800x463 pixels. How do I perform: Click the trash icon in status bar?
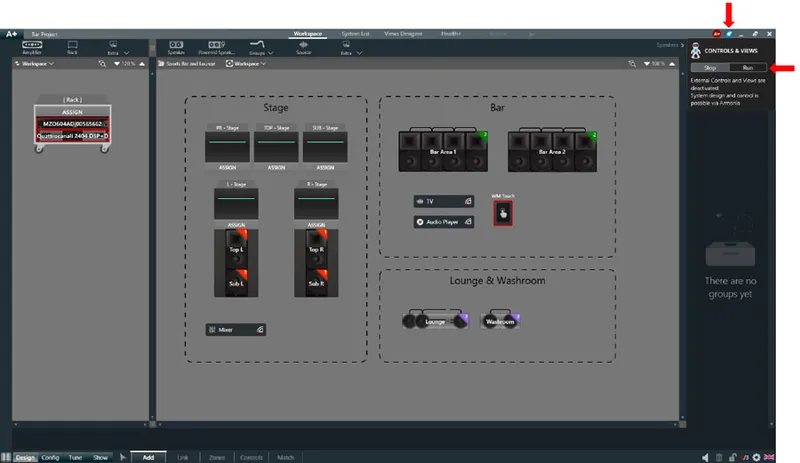pyautogui.click(x=719, y=457)
